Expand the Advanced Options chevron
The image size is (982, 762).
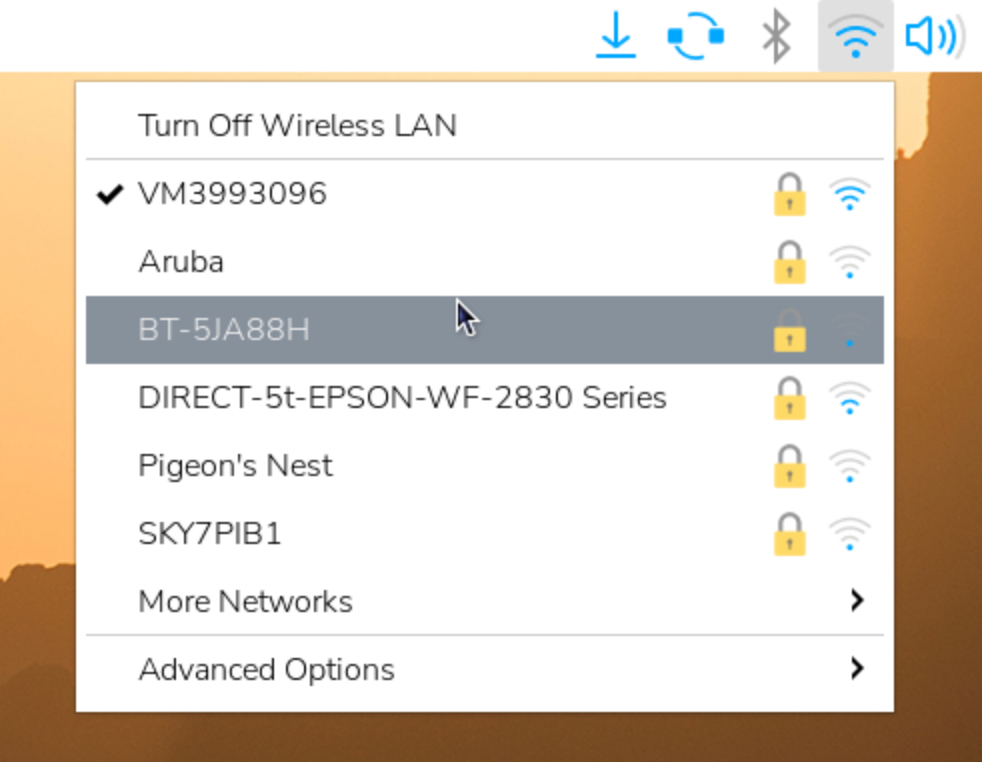[856, 669]
